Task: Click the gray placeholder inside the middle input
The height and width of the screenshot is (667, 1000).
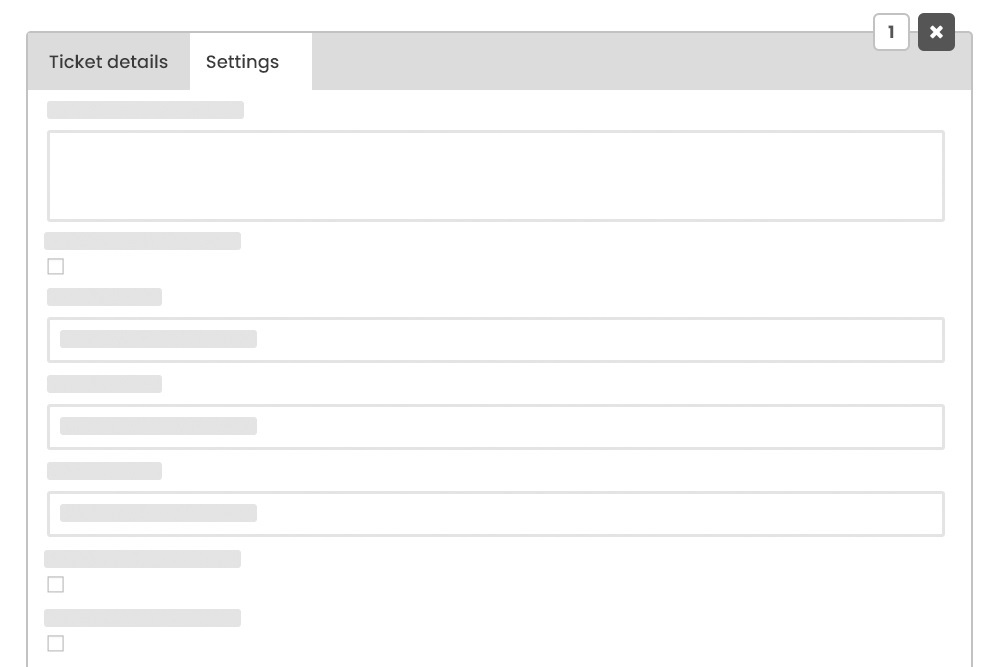Action: pyautogui.click(x=157, y=426)
